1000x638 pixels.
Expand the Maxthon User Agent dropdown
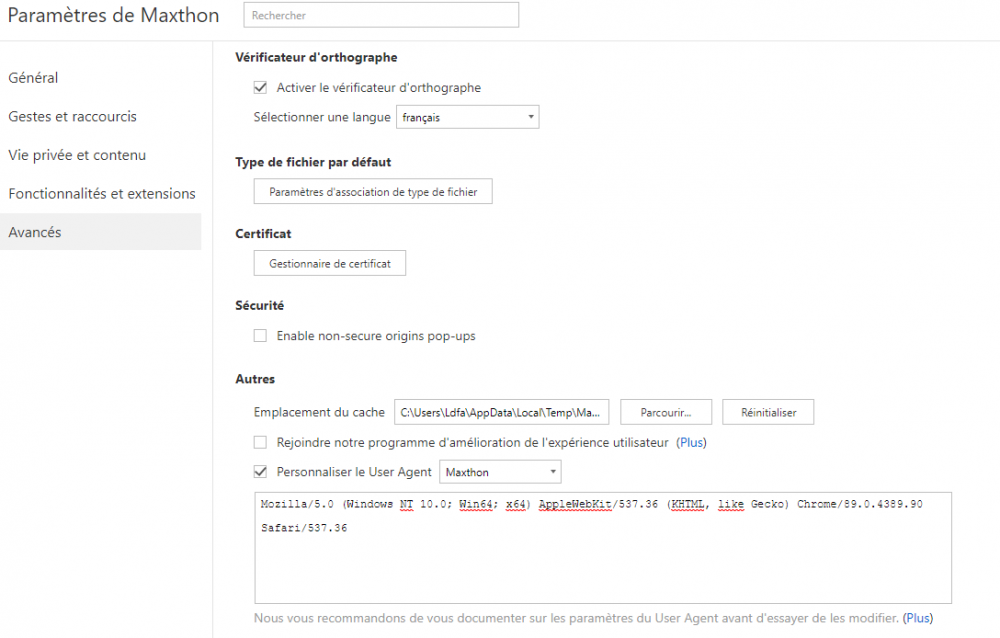tap(501, 472)
